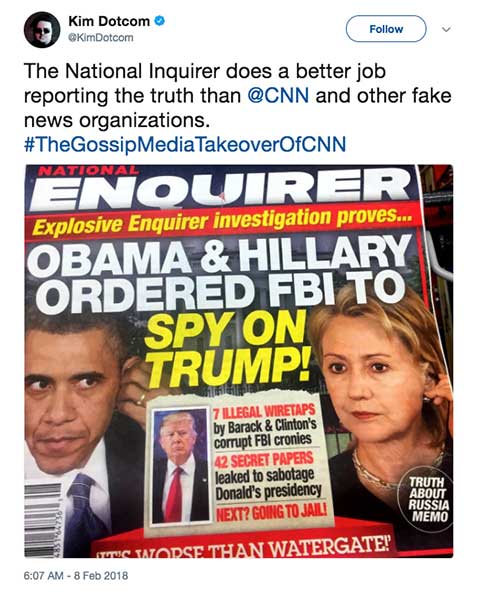480x591 pixels.
Task: Open the @CNN mention link
Action: (278, 96)
